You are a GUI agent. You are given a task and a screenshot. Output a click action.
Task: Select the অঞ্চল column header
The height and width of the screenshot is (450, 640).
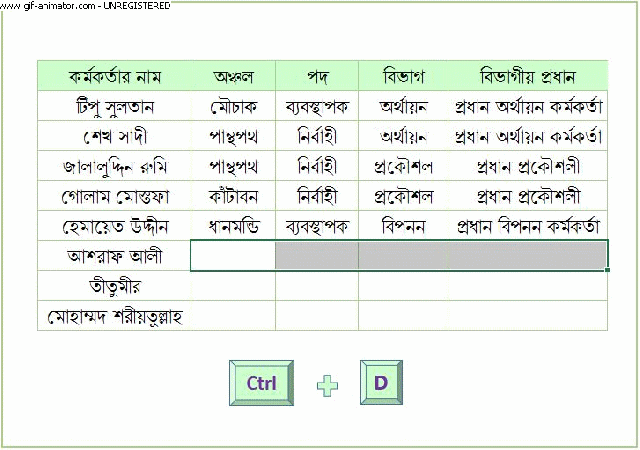233,76
